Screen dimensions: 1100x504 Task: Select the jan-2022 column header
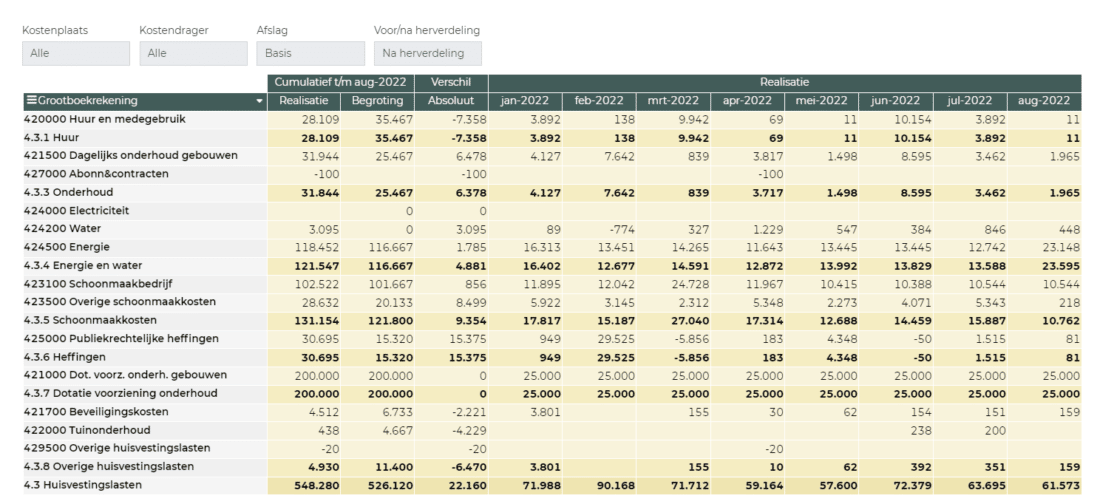coord(524,101)
